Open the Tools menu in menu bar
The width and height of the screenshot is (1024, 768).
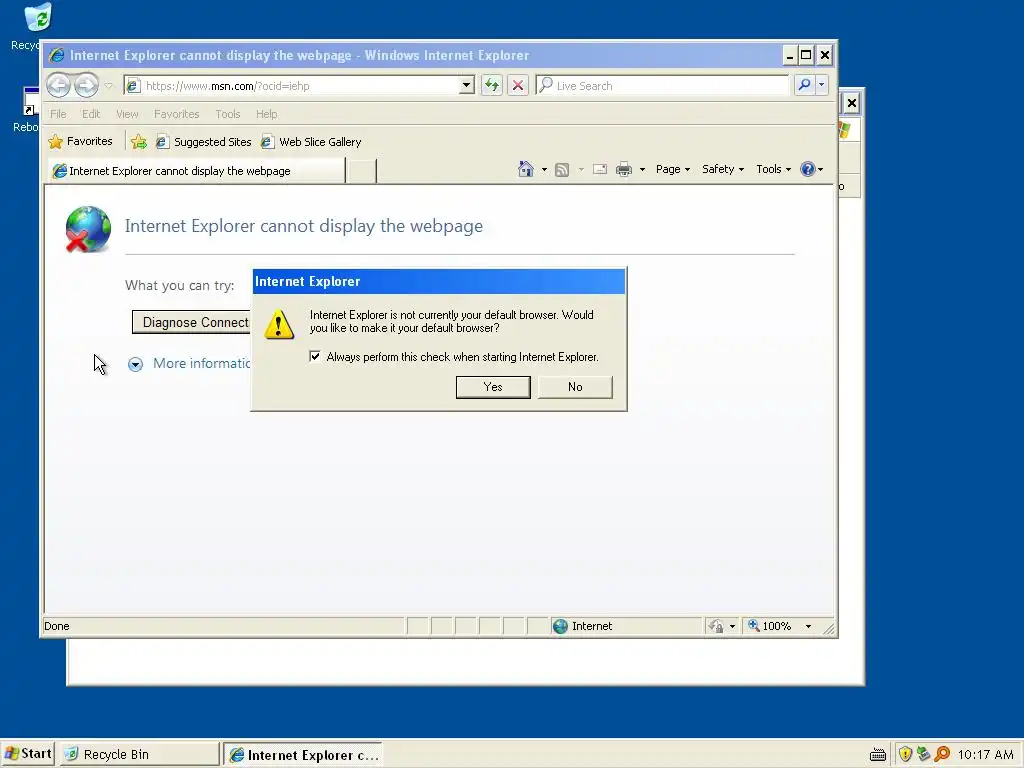228,114
